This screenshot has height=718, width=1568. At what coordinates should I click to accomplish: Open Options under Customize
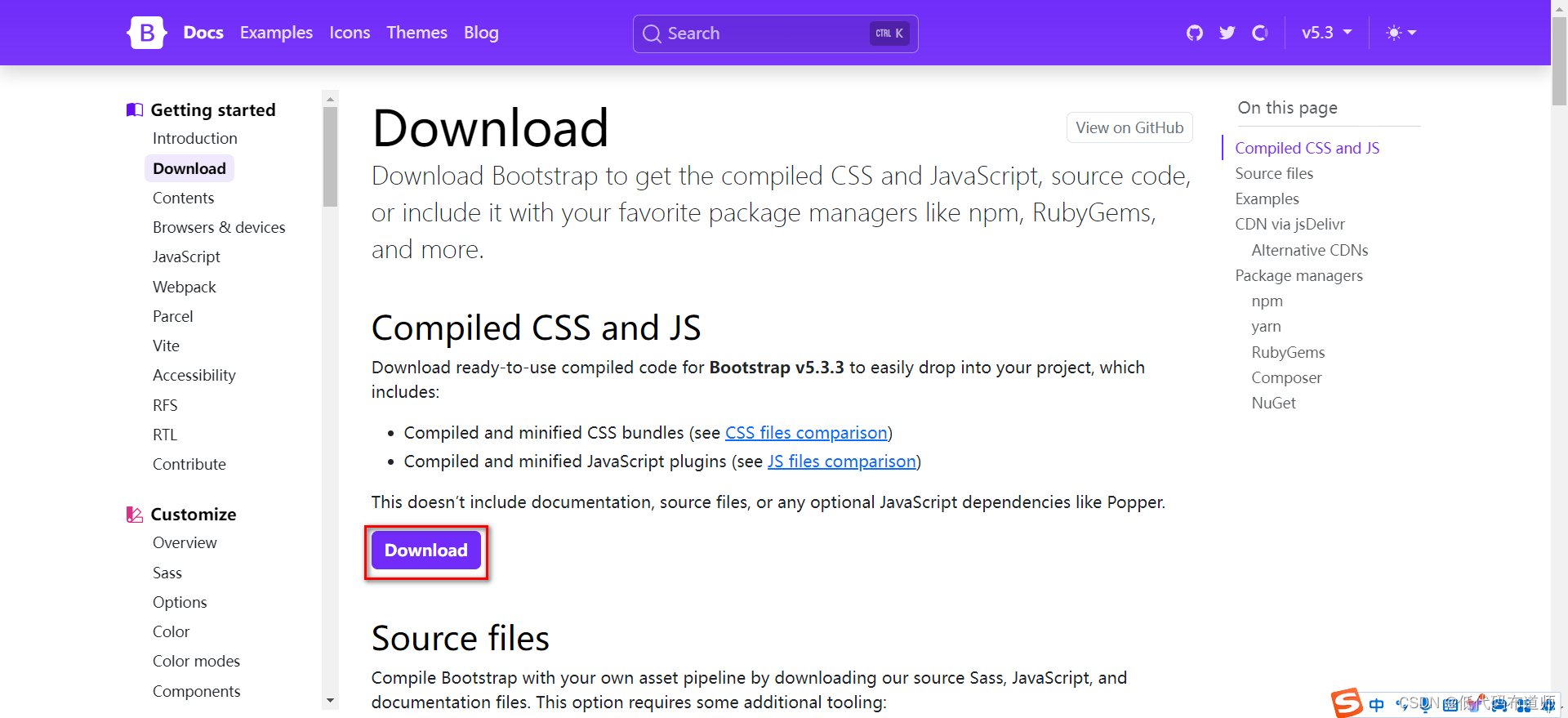click(180, 603)
